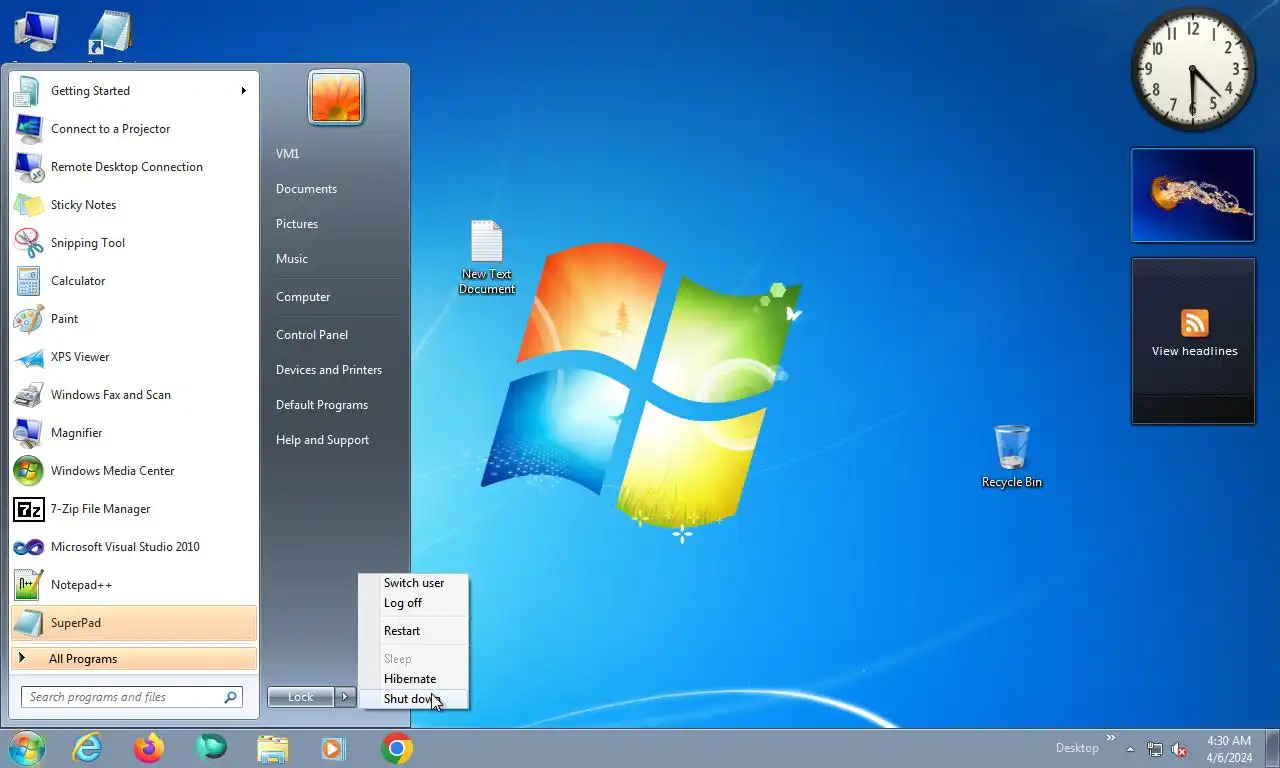
Task: Launch Firefox from the taskbar
Action: [x=149, y=748]
